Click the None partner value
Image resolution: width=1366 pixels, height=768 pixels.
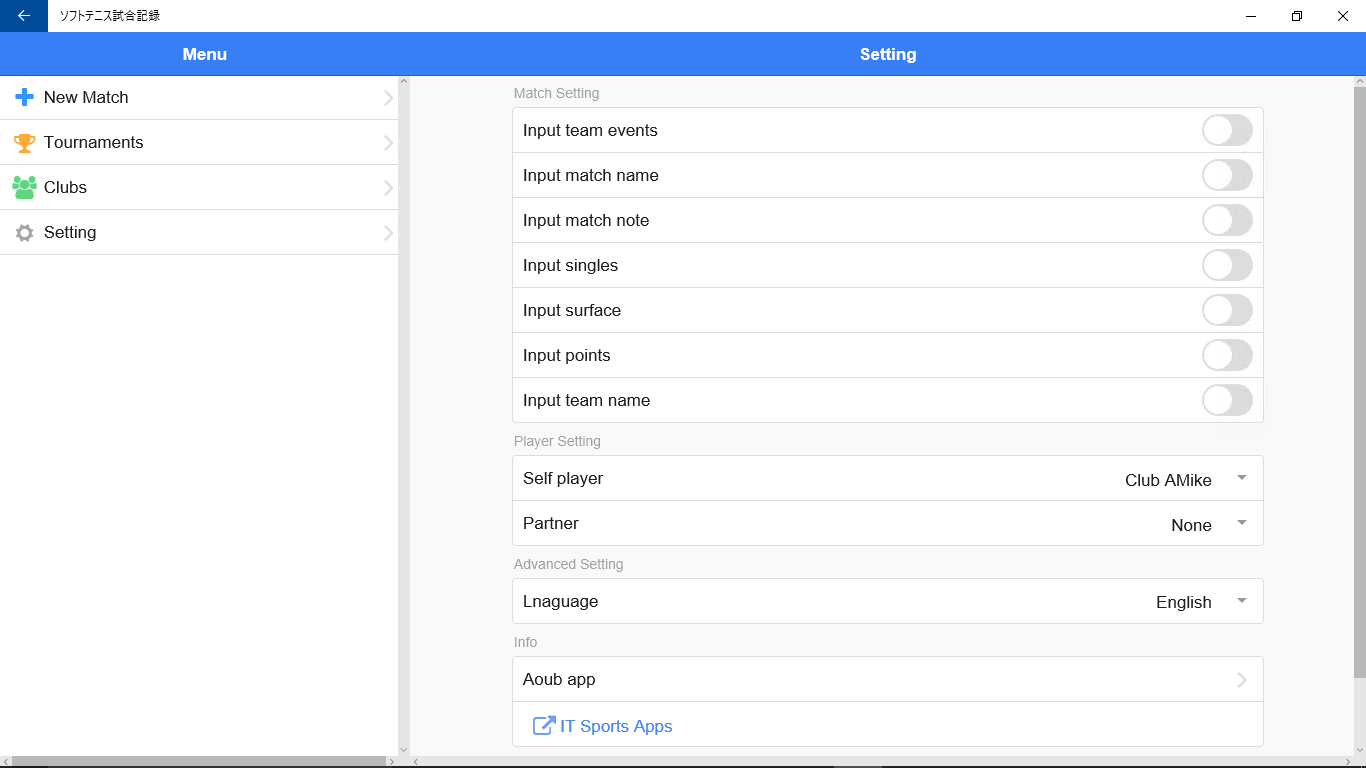tap(1191, 525)
